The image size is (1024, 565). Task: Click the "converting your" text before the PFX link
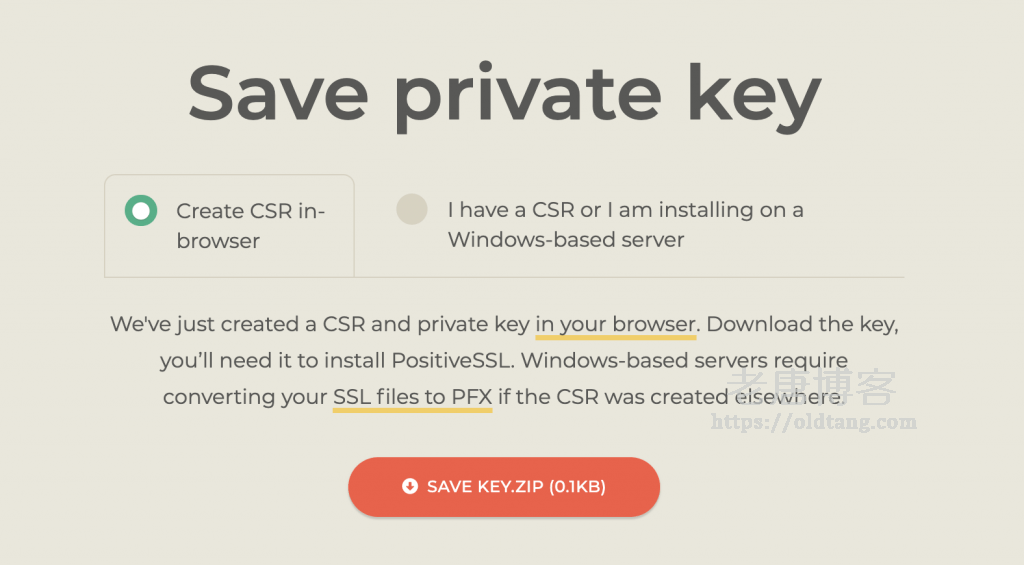(245, 397)
